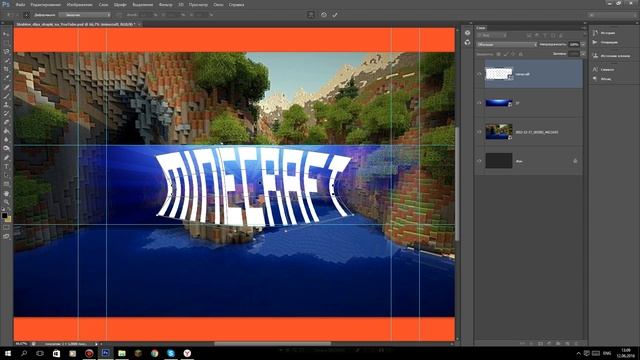The height and width of the screenshot is (360, 640).
Task: Open Chrome from the Windows taskbar
Action: (154, 353)
